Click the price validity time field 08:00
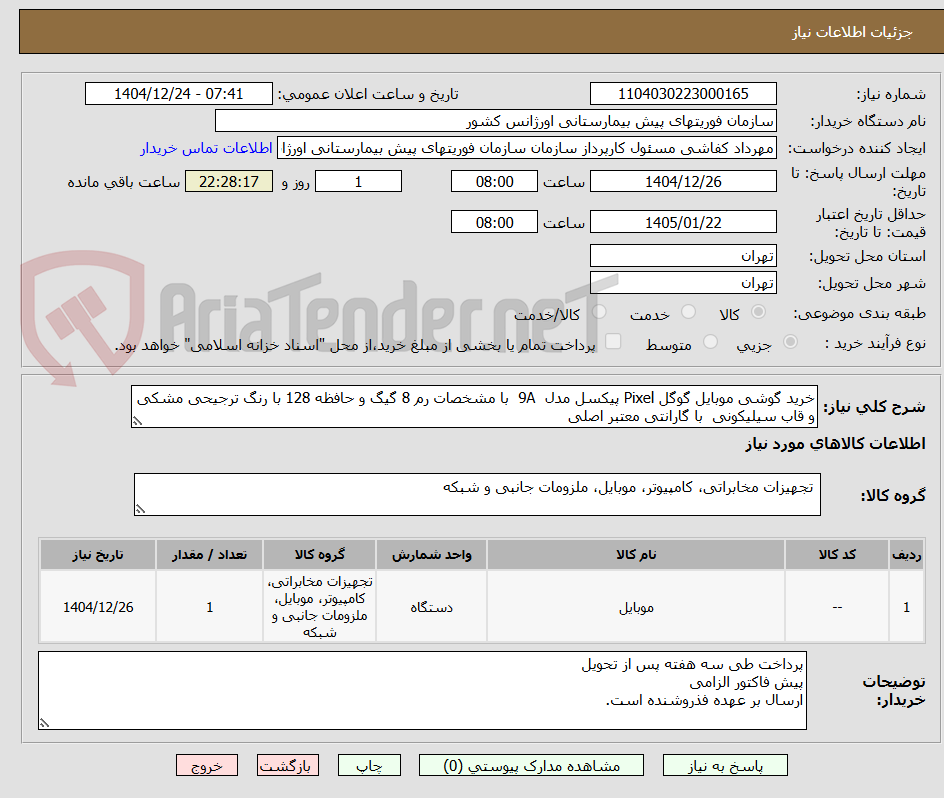Viewport: 944px width, 798px height. click(x=494, y=222)
